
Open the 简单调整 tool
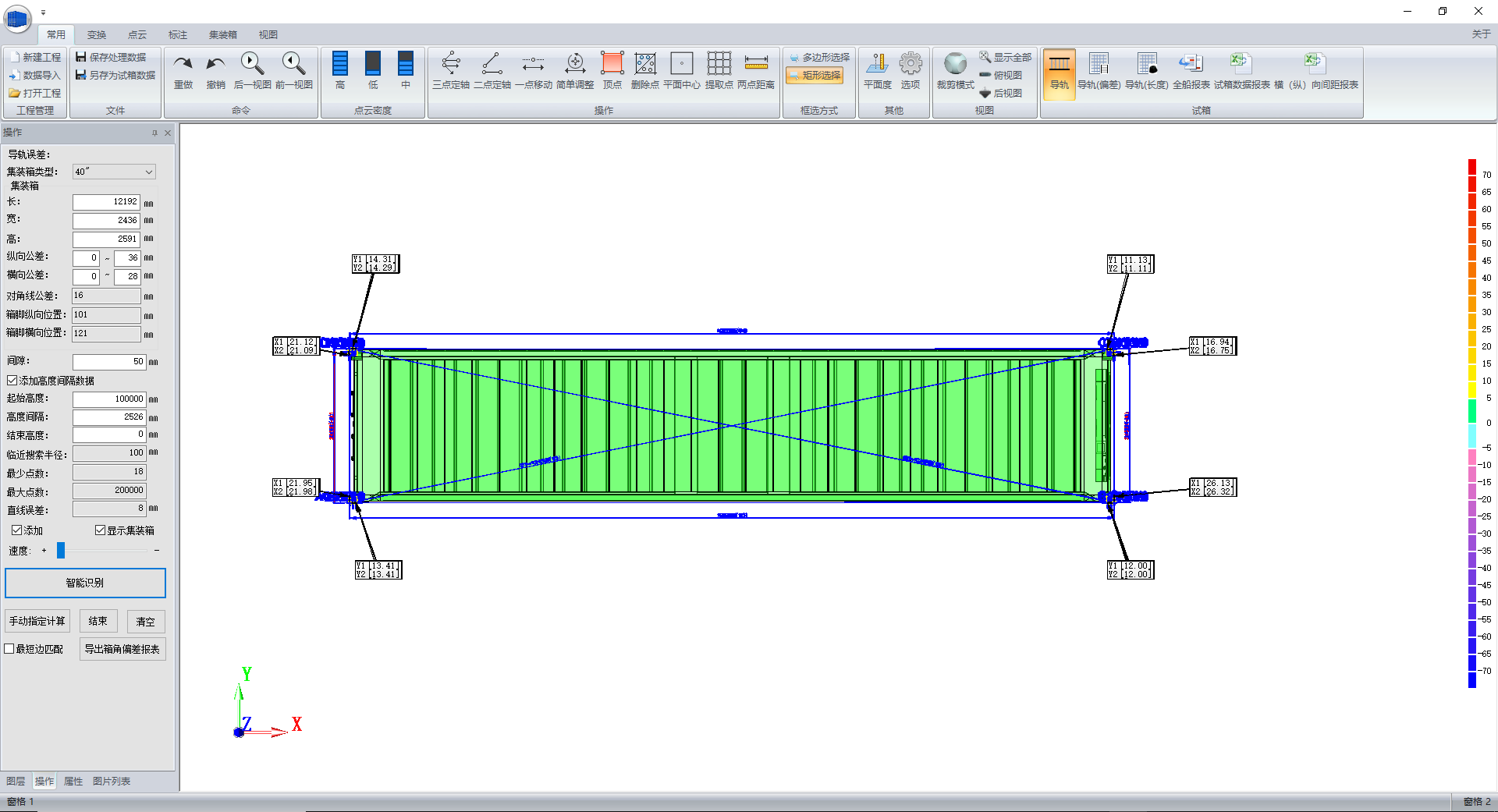pyautogui.click(x=575, y=71)
